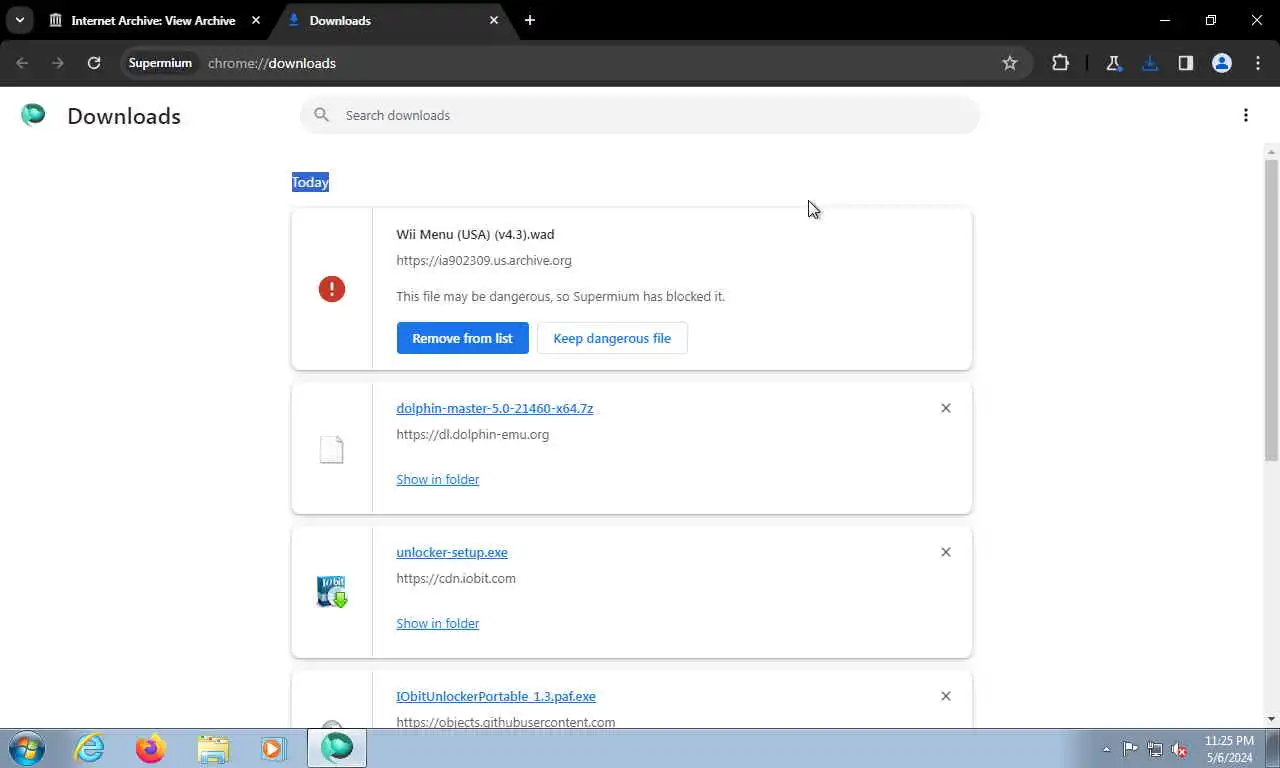Open Windows Media Player from taskbar
The width and height of the screenshot is (1280, 768).
coord(272,748)
